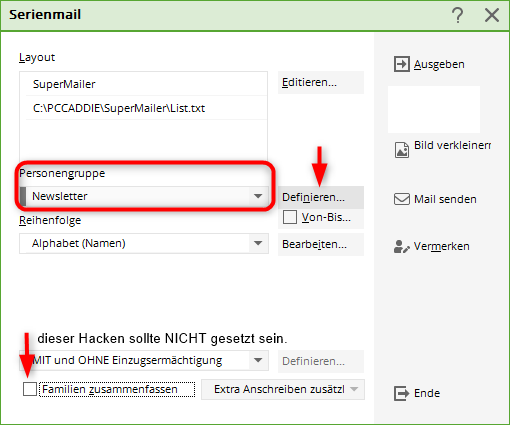Click the Vermerken person-pencil icon
510x425 pixels.
pos(401,247)
